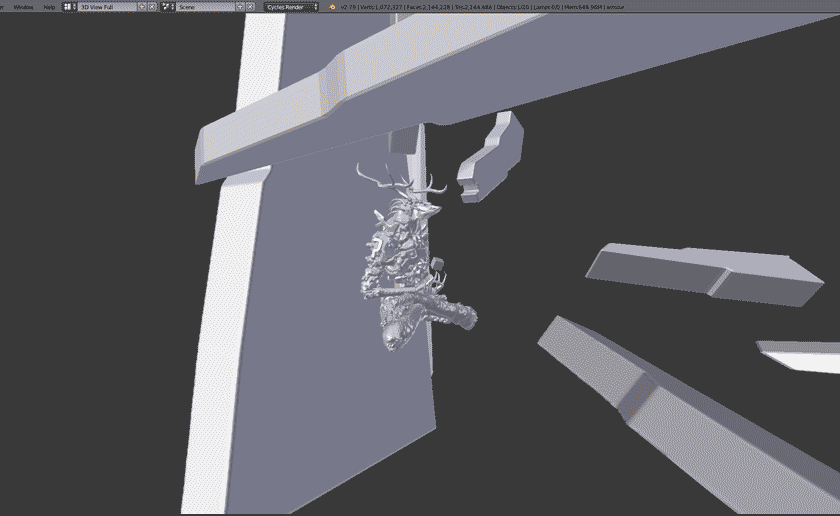840x516 pixels.
Task: Delete the 3D View Full screen layout
Action: (151, 6)
